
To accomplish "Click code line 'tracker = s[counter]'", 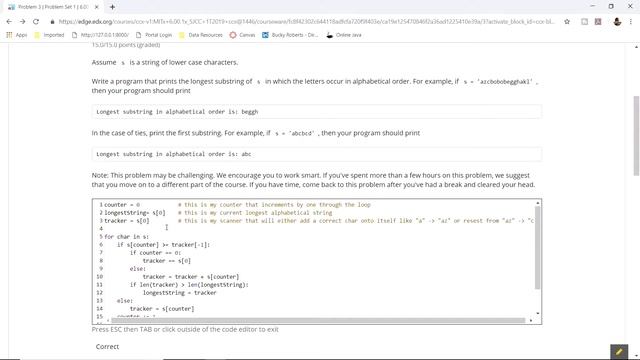I will (162, 309).
